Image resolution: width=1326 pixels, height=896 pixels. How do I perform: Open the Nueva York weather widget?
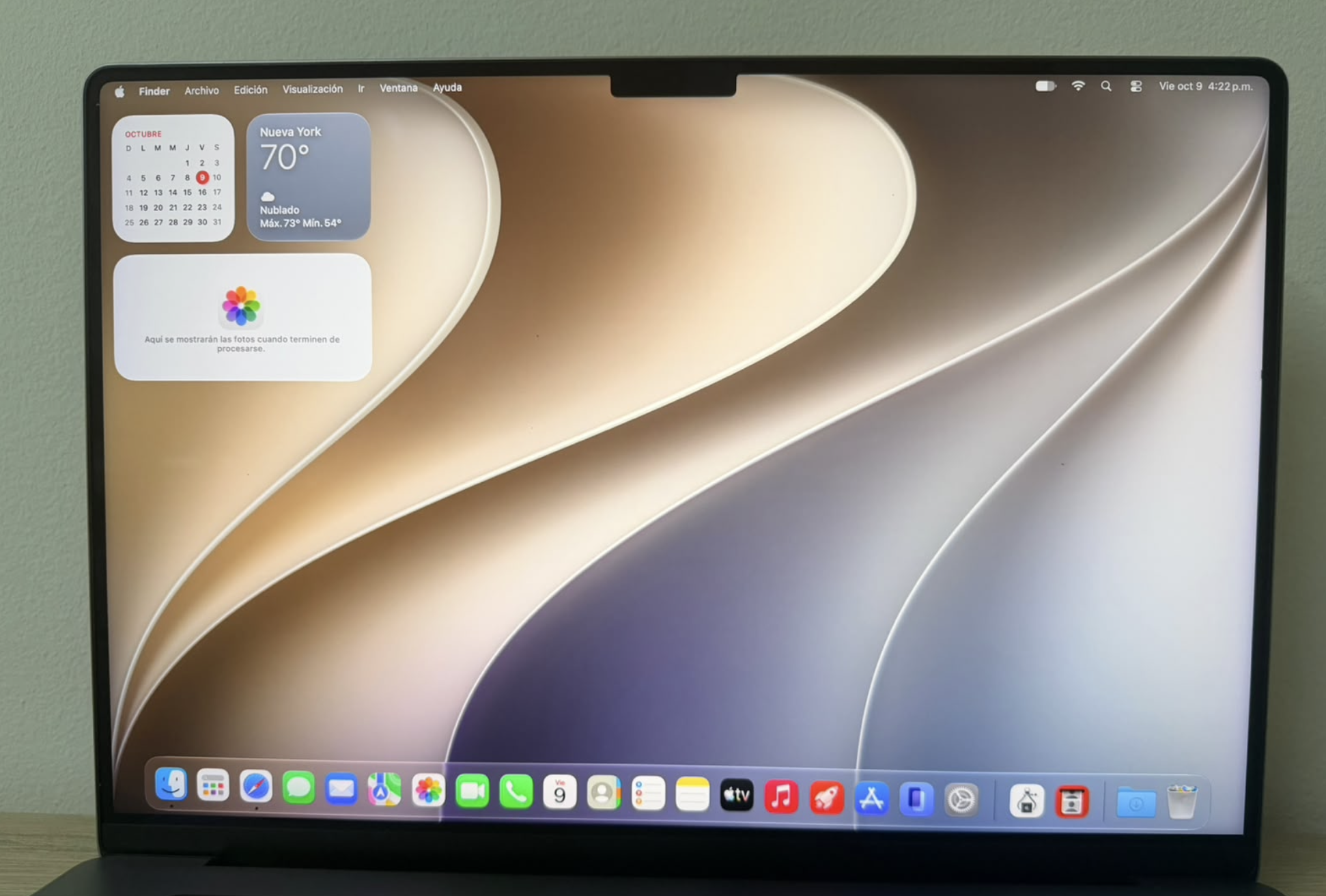(309, 177)
